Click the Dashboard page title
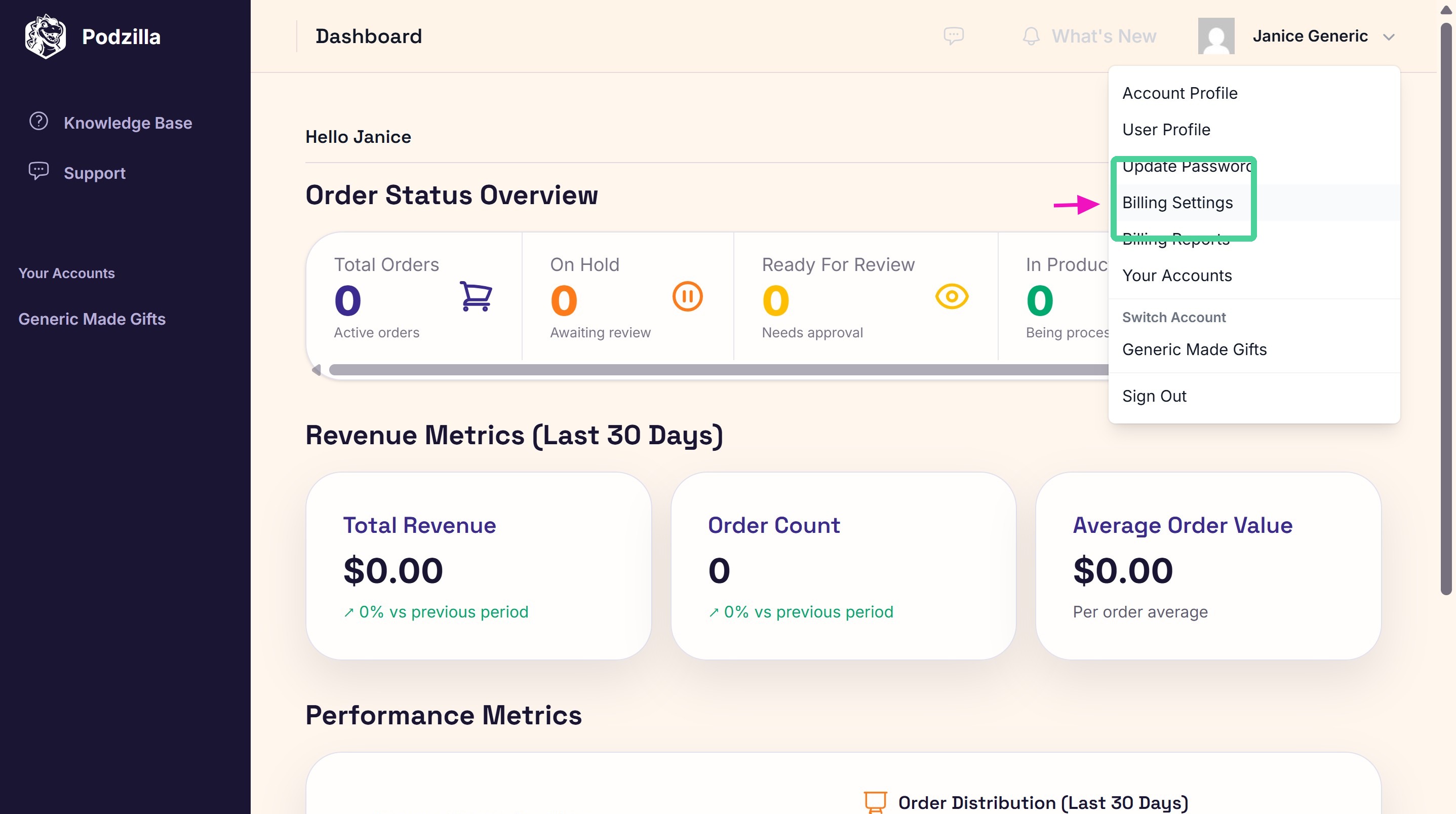Viewport: 1456px width, 814px height. [x=369, y=36]
